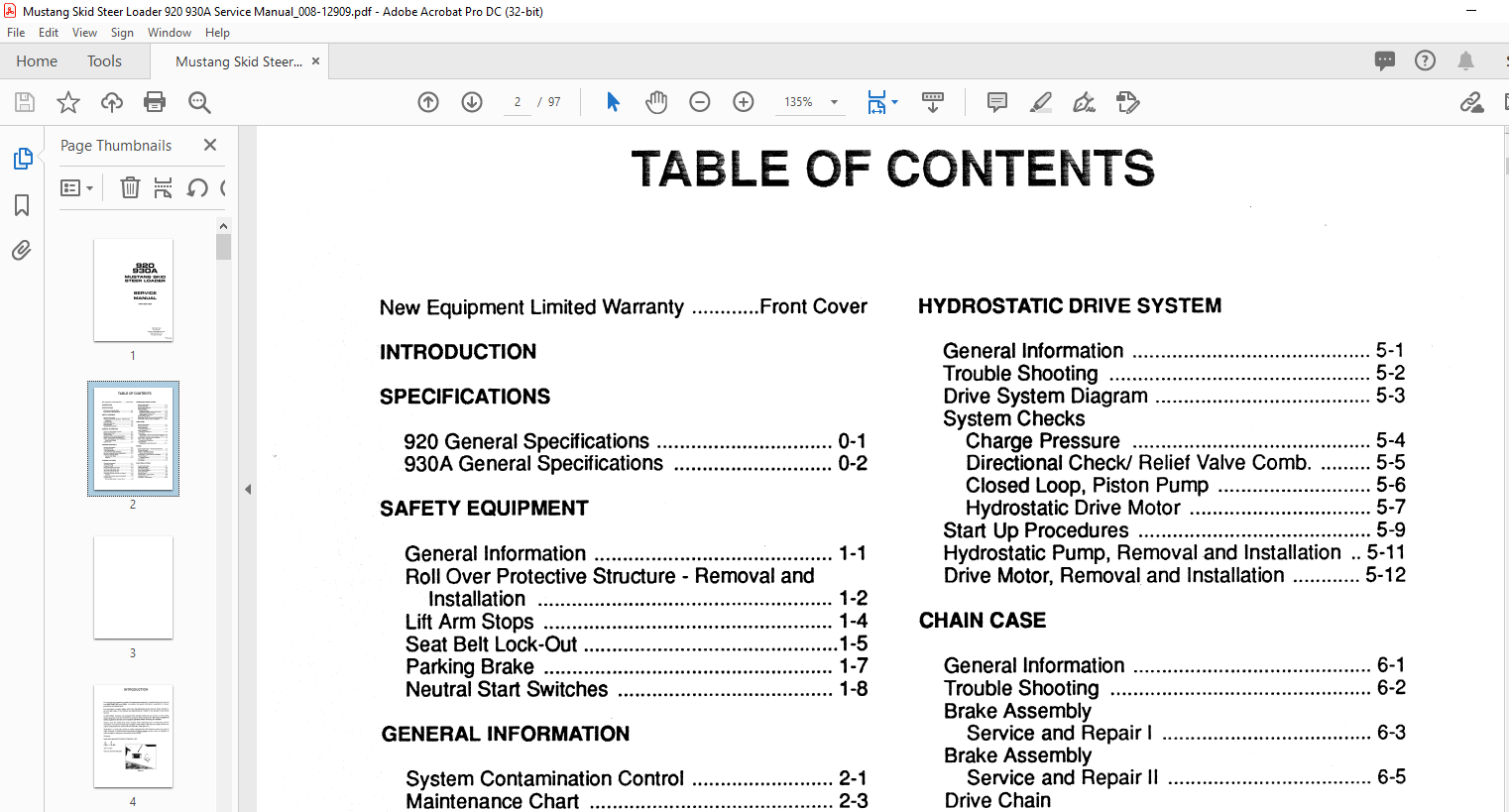The height and width of the screenshot is (812, 1509).
Task: Open the Sign menu
Action: pyautogui.click(x=122, y=33)
